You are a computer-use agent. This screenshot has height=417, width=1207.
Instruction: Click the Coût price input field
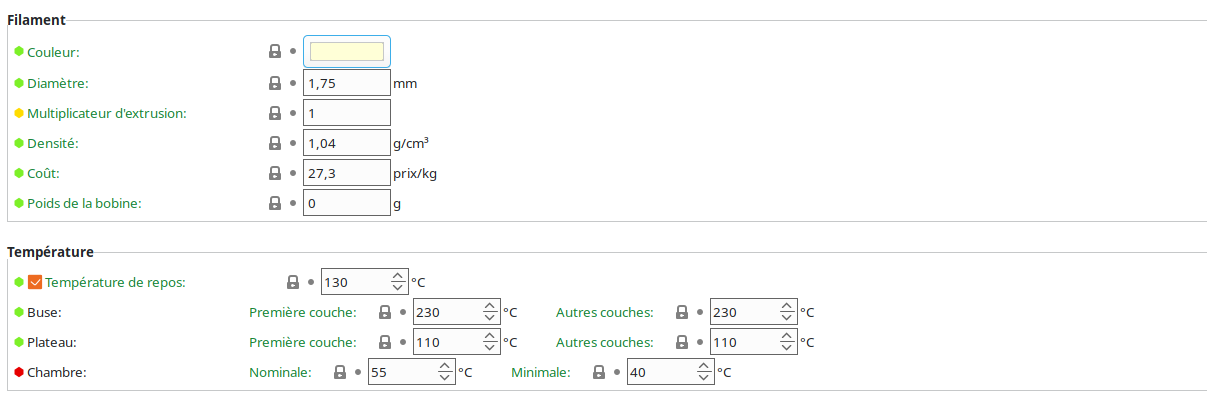pyautogui.click(x=346, y=173)
